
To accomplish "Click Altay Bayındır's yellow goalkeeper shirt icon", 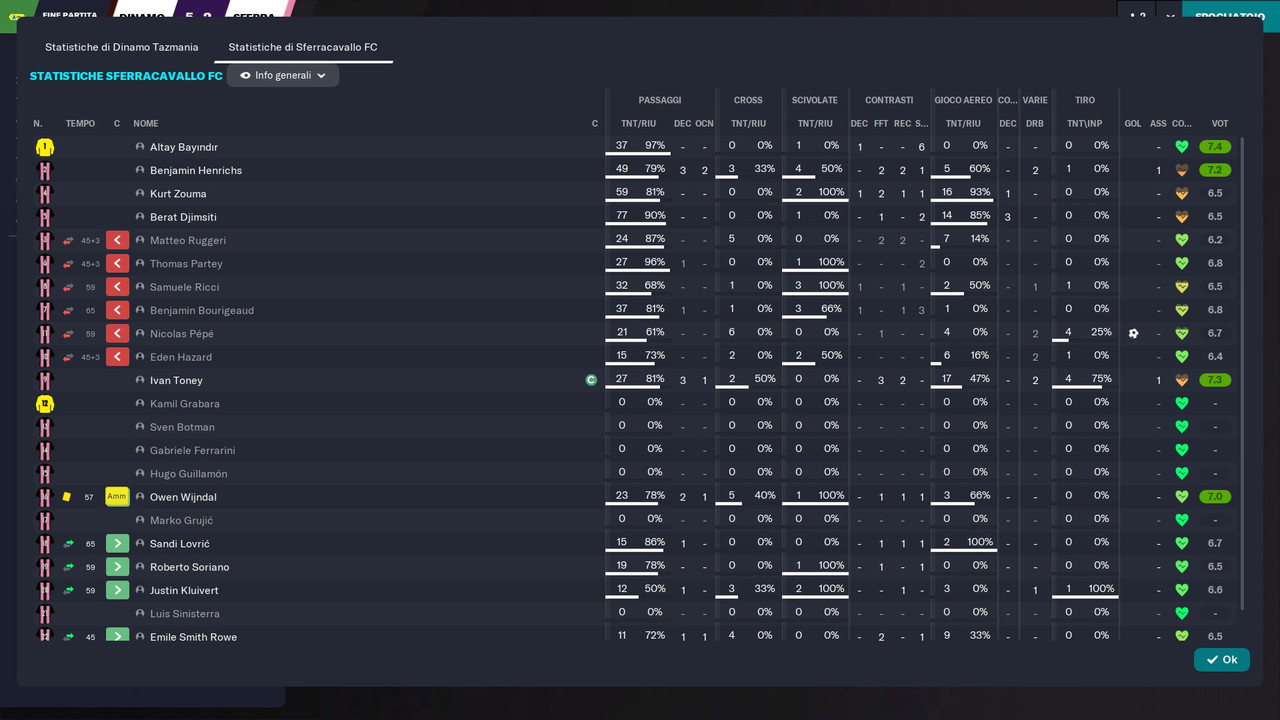I will 44,147.
